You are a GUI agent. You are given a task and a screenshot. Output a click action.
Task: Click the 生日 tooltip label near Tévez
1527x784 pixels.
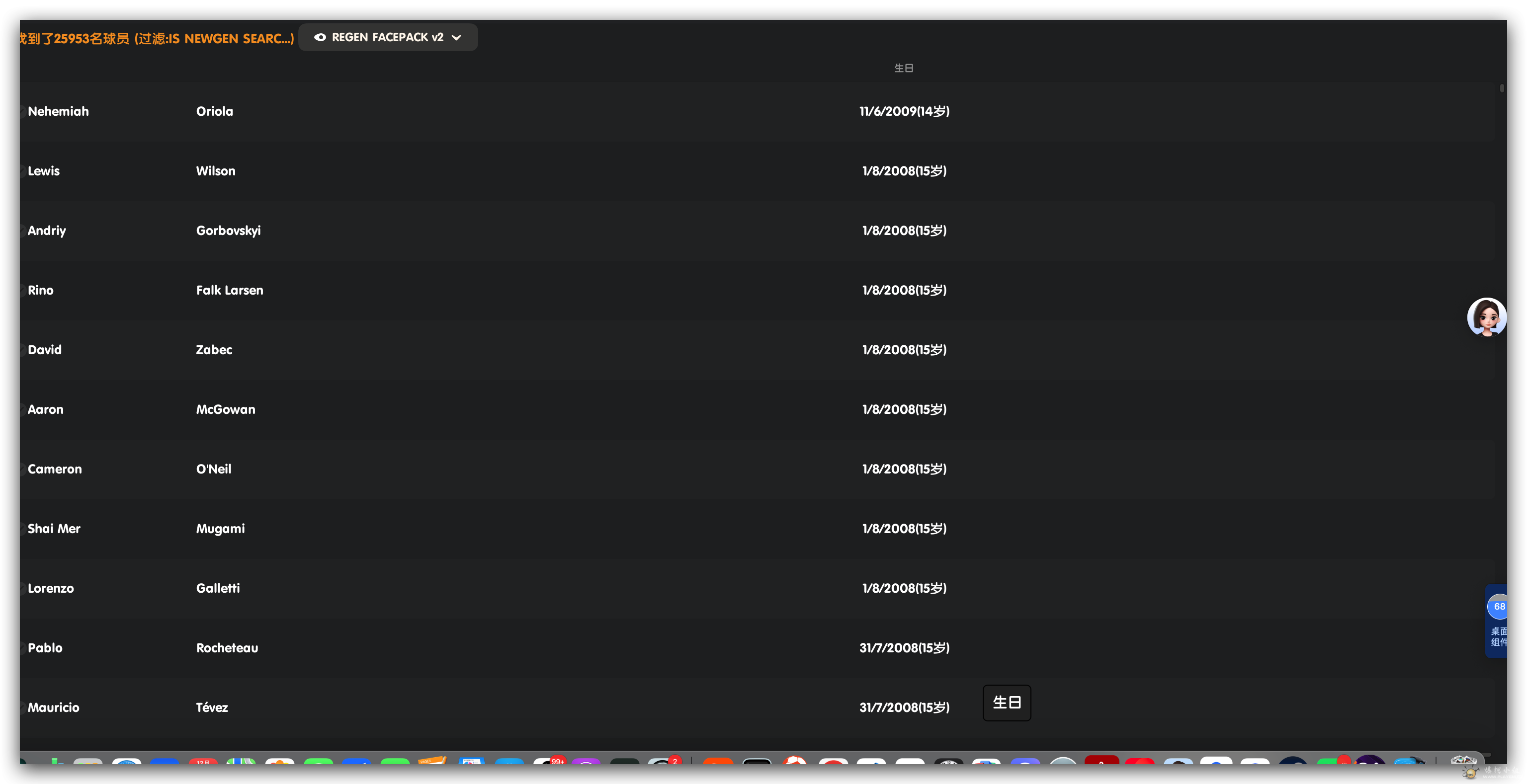point(1007,702)
